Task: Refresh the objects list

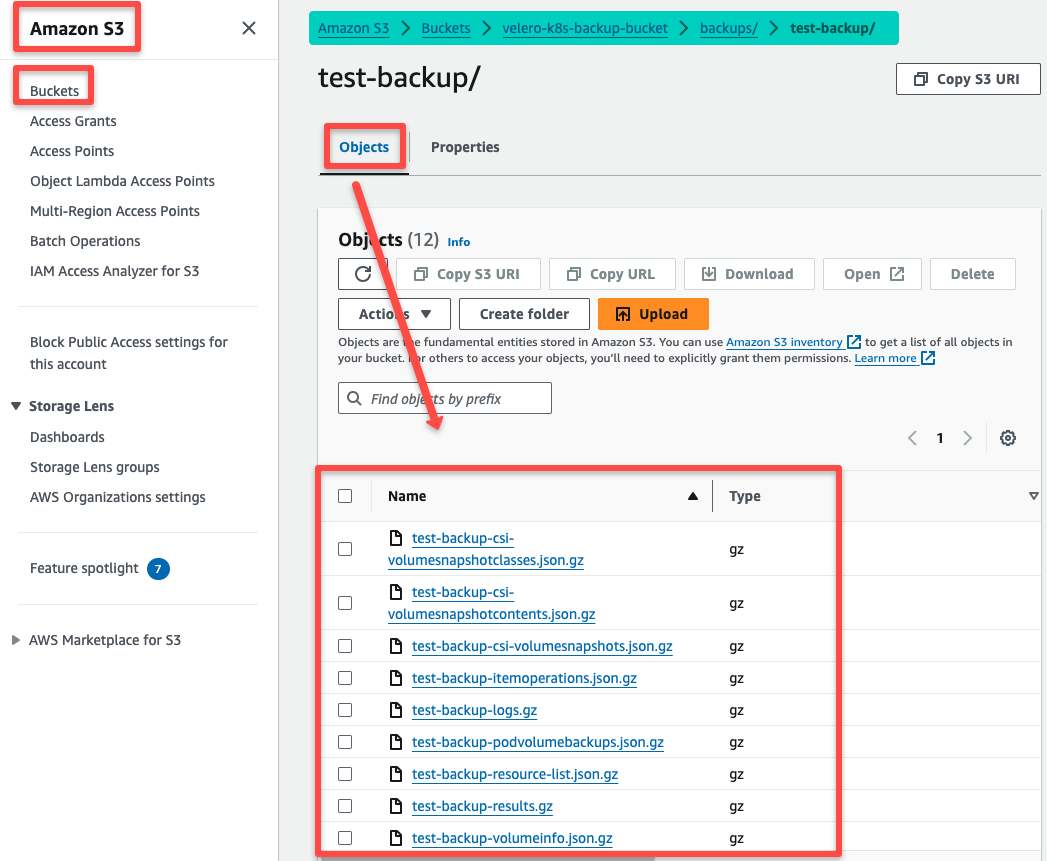Action: click(363, 273)
